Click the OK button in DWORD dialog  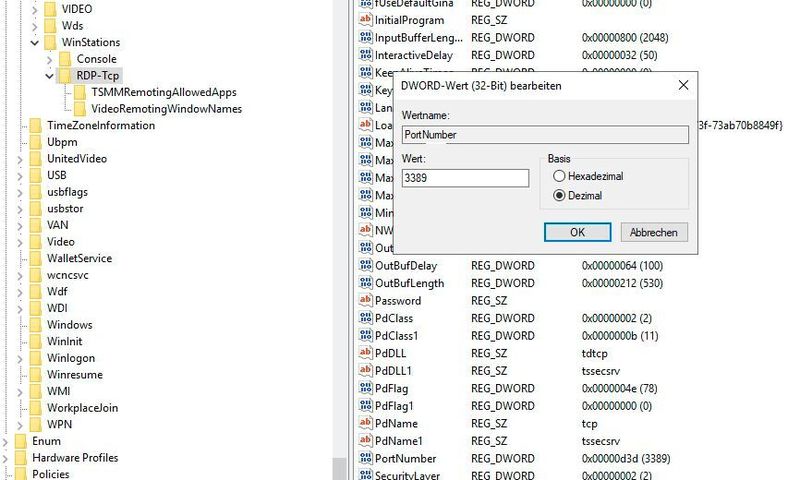[577, 232]
